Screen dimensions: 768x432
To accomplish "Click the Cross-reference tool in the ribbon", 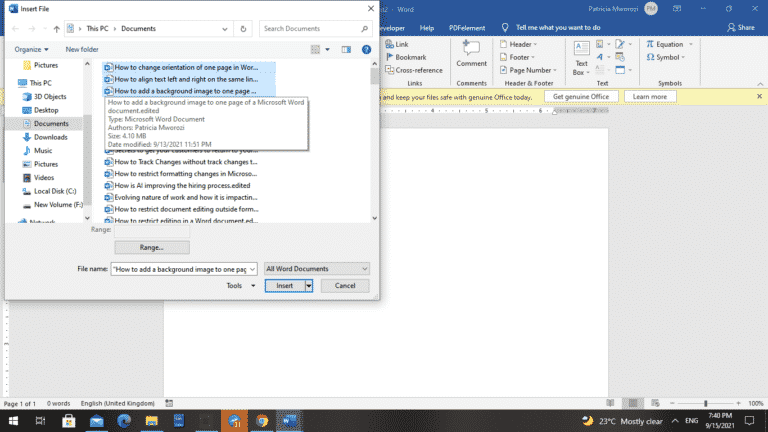I will click(414, 70).
